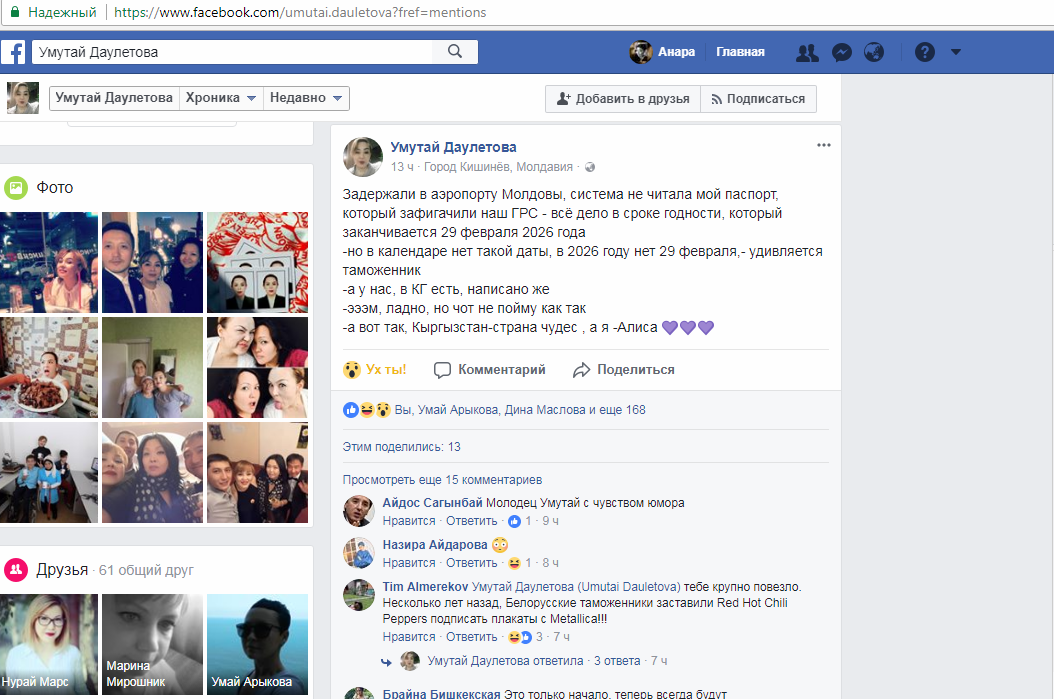Image resolution: width=1054 pixels, height=699 pixels.
Task: Toggle Нравится on Айдос Сагынбай's comment
Action: click(409, 521)
